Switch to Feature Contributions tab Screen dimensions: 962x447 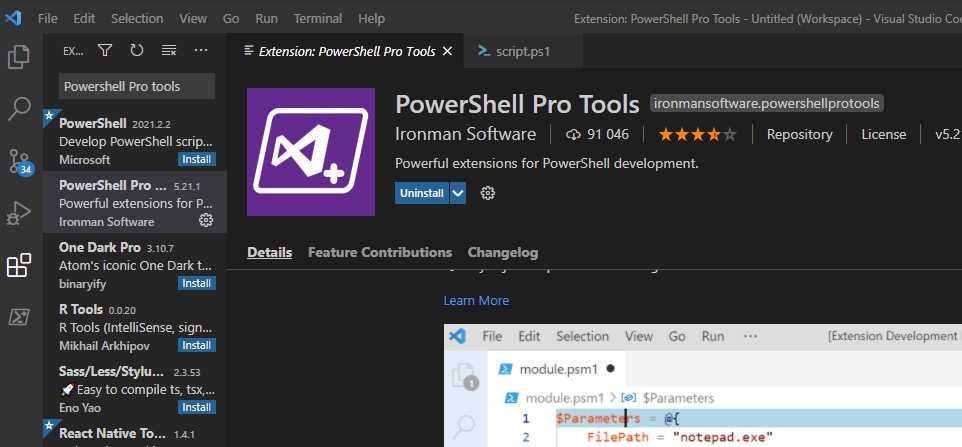pos(380,253)
